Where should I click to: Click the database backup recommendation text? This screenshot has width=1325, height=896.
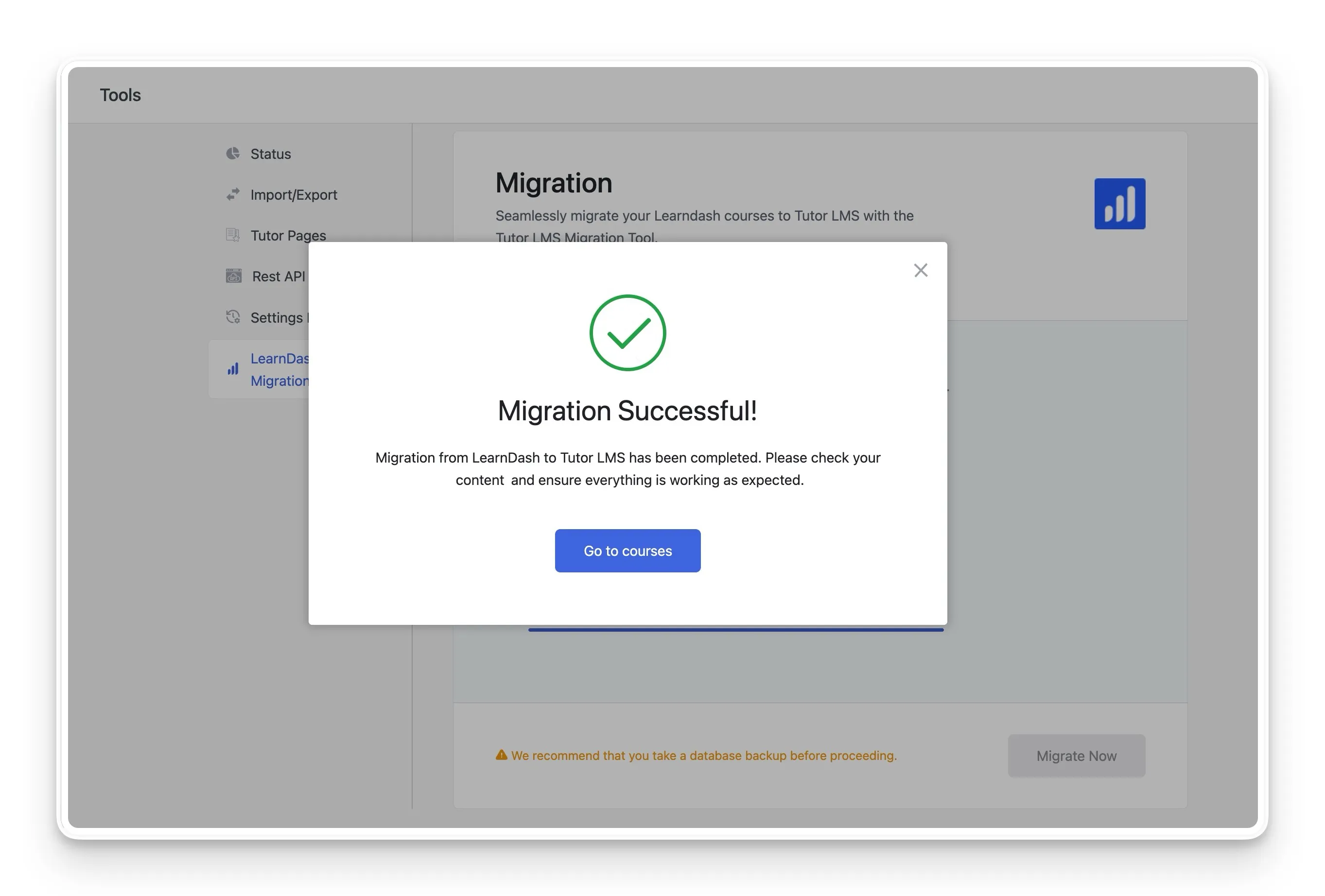(703, 756)
